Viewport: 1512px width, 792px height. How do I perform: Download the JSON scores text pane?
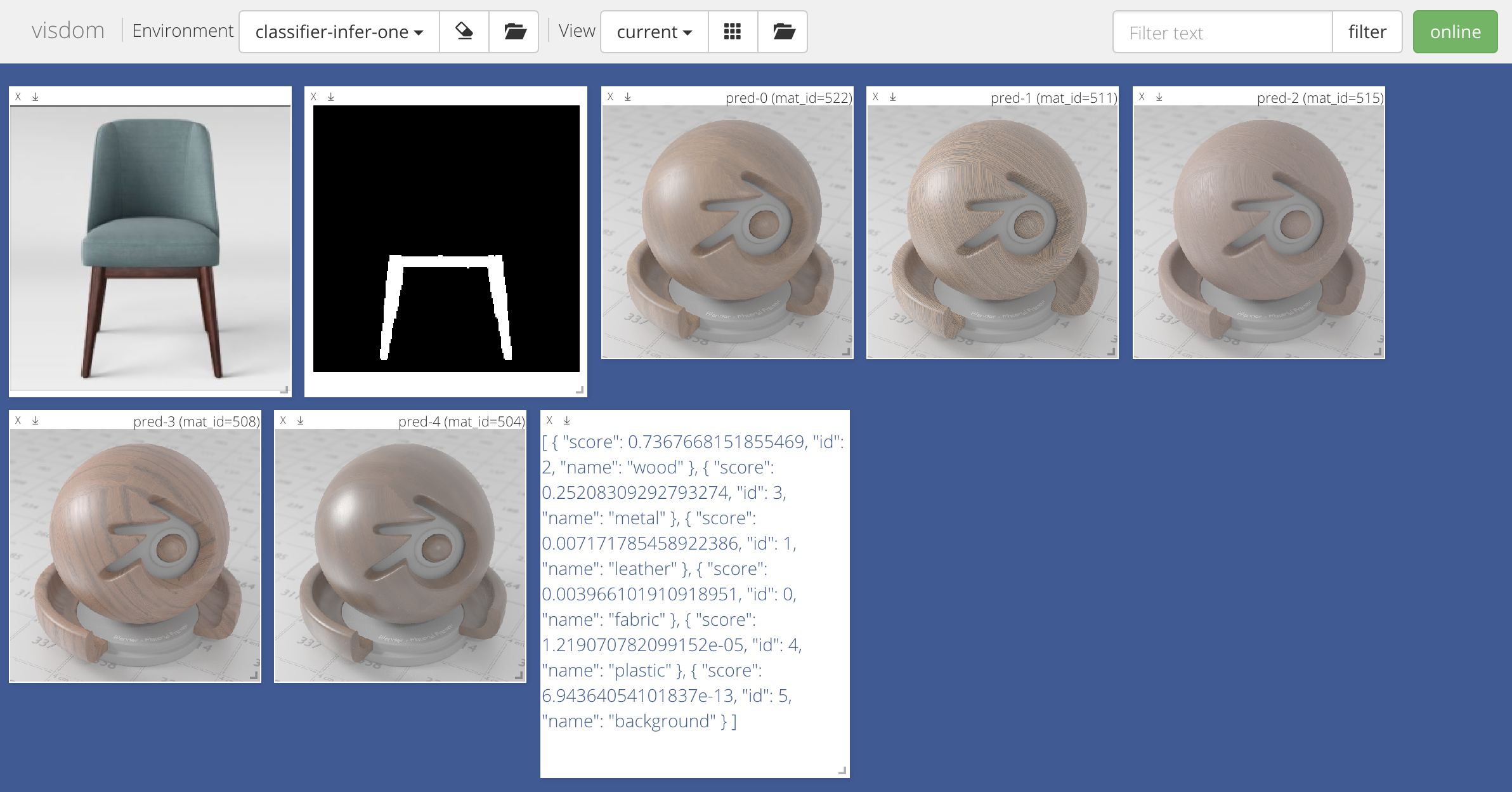pyautogui.click(x=567, y=421)
